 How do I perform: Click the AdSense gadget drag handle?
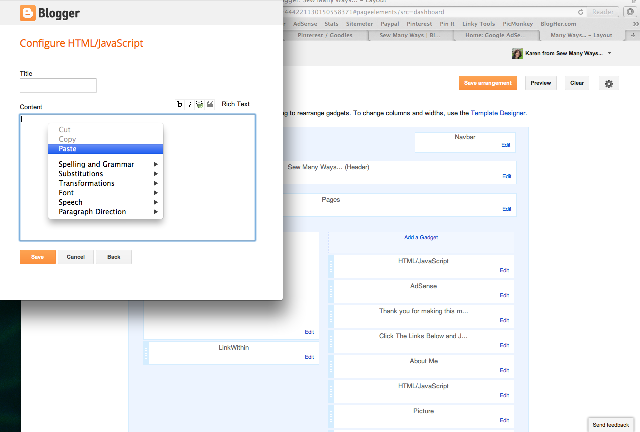(x=331, y=292)
